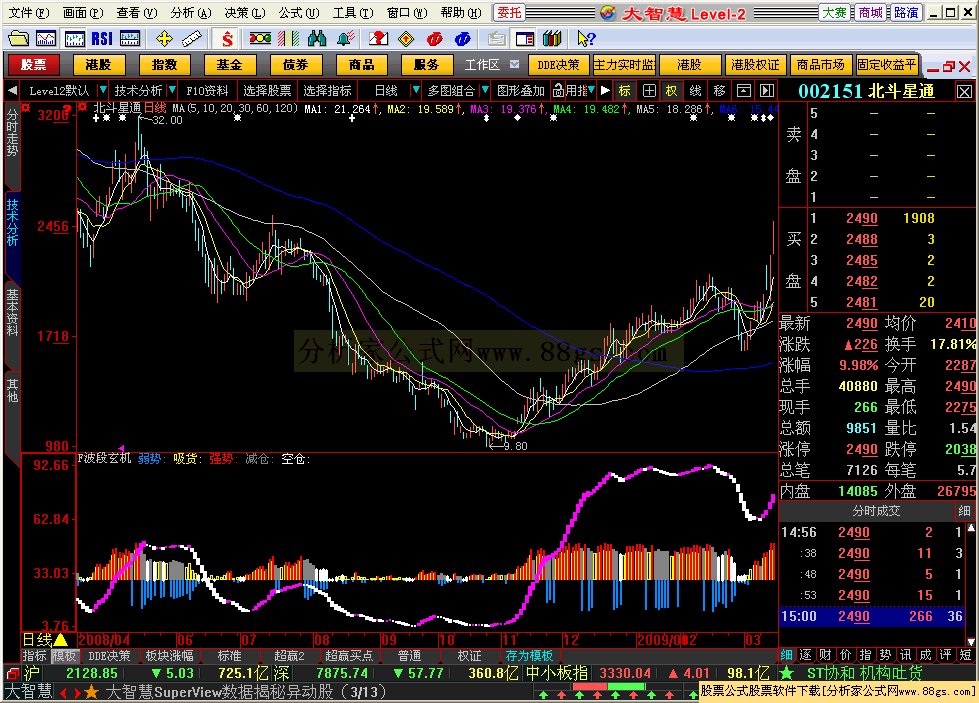Toggle the 线 line button
The height and width of the screenshot is (703, 979).
point(696,91)
